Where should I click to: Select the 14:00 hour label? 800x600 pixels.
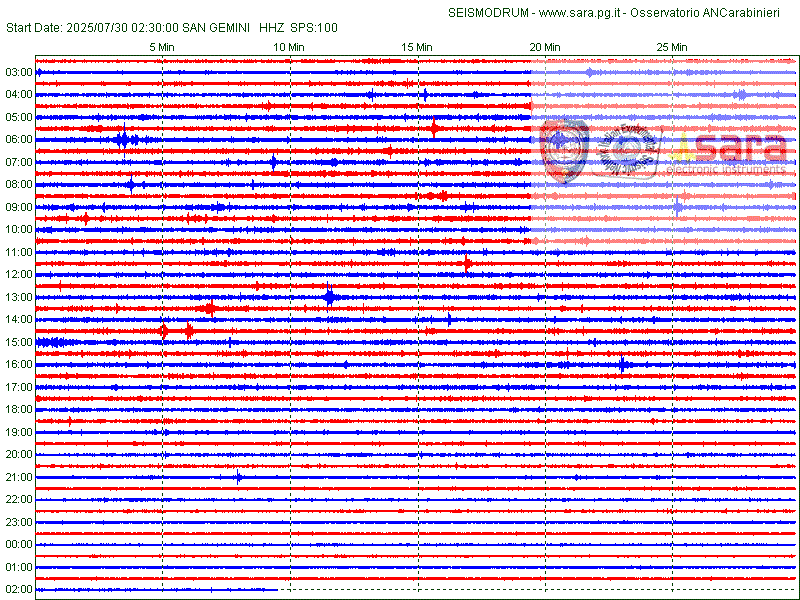tap(19, 319)
